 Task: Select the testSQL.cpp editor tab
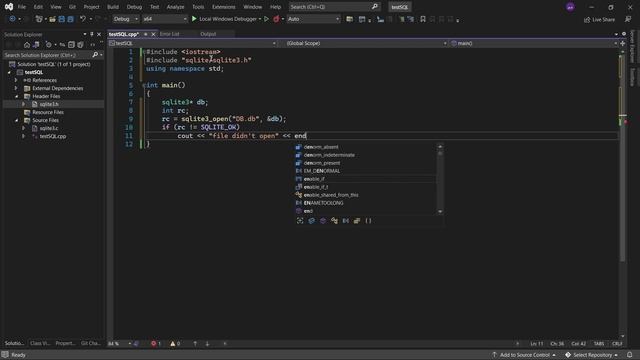pyautogui.click(x=124, y=34)
